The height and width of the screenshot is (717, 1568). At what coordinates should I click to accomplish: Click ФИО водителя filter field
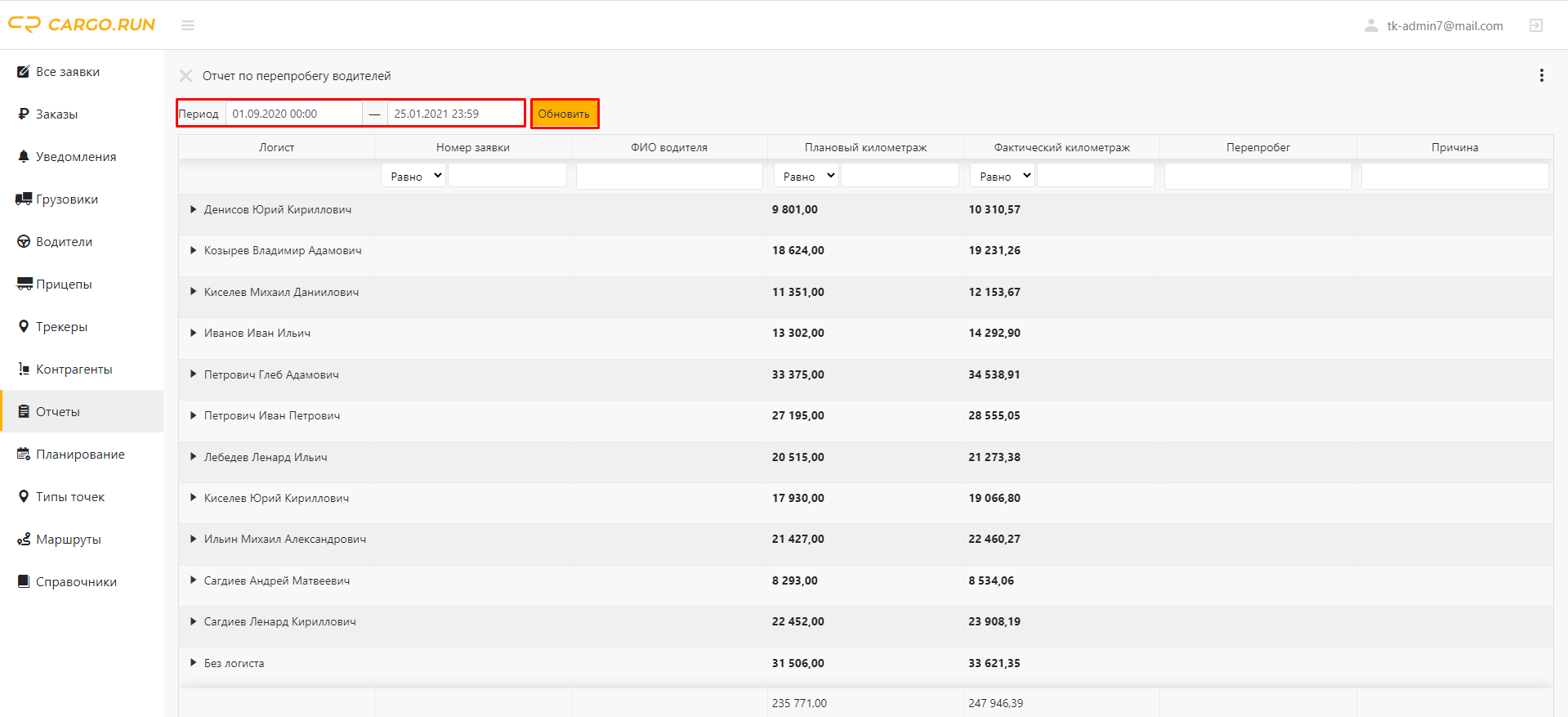coord(669,176)
